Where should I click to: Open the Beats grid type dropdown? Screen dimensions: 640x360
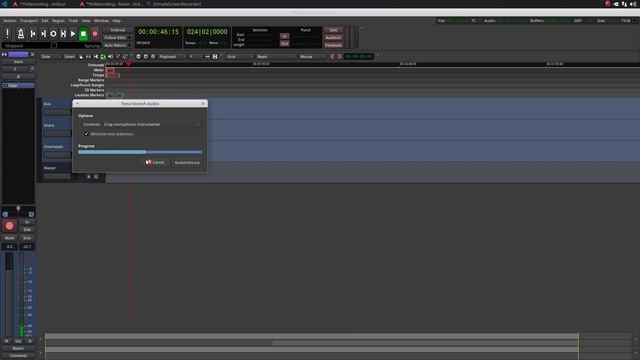coord(276,57)
